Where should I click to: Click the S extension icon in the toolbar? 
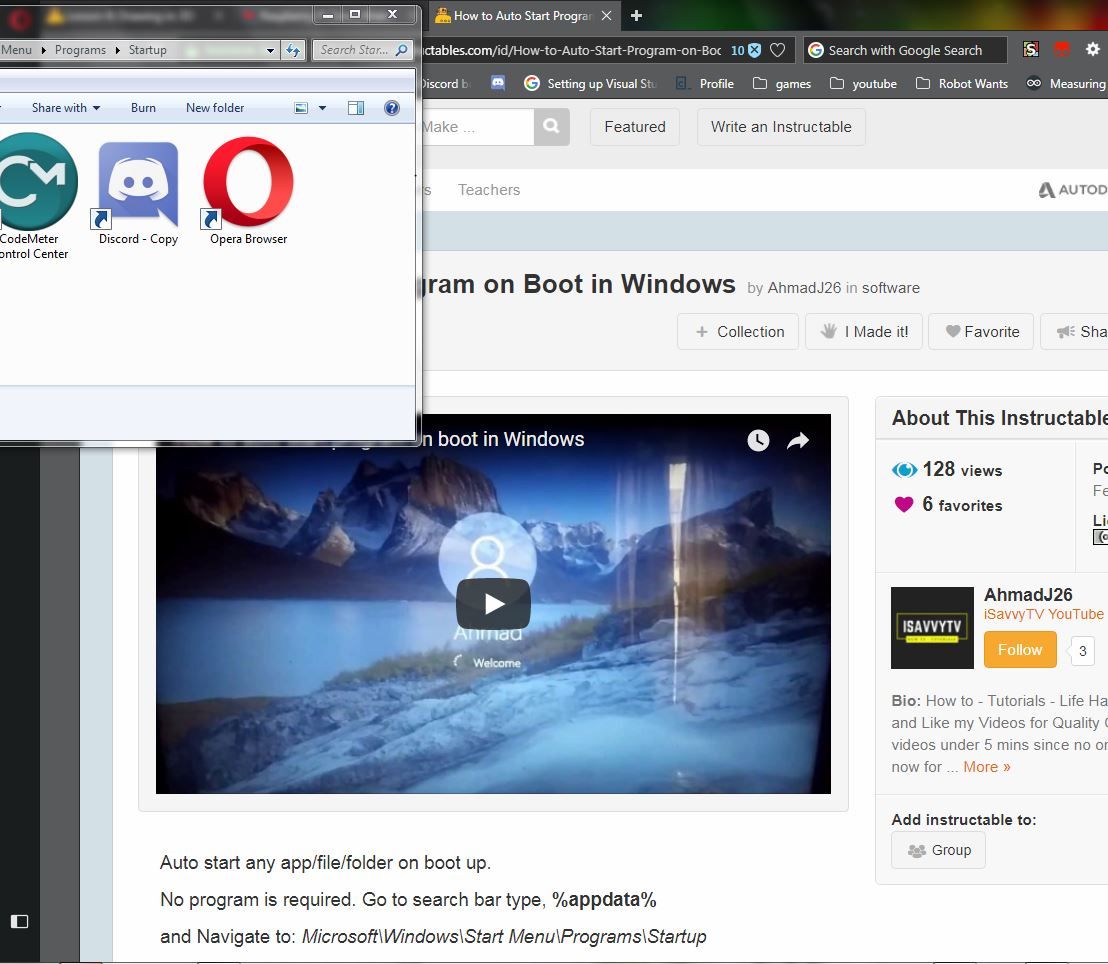(x=1030, y=49)
